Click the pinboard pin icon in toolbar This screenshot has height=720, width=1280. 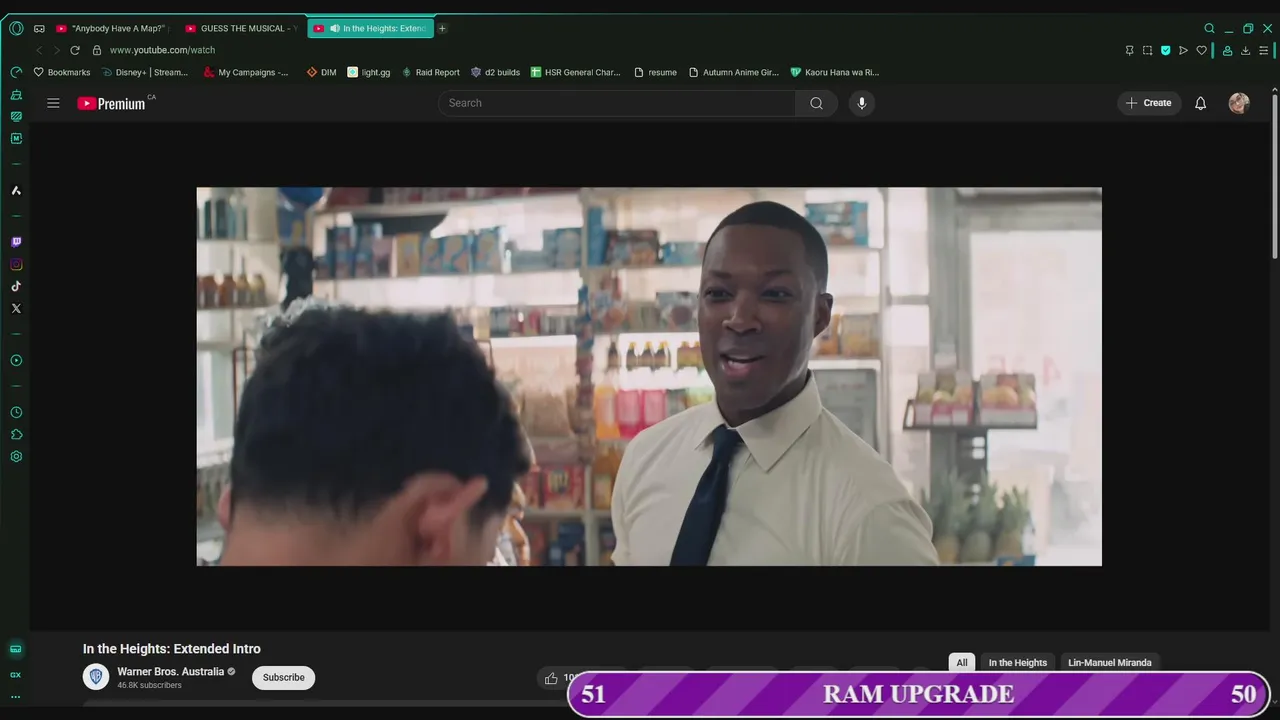[x=1129, y=50]
